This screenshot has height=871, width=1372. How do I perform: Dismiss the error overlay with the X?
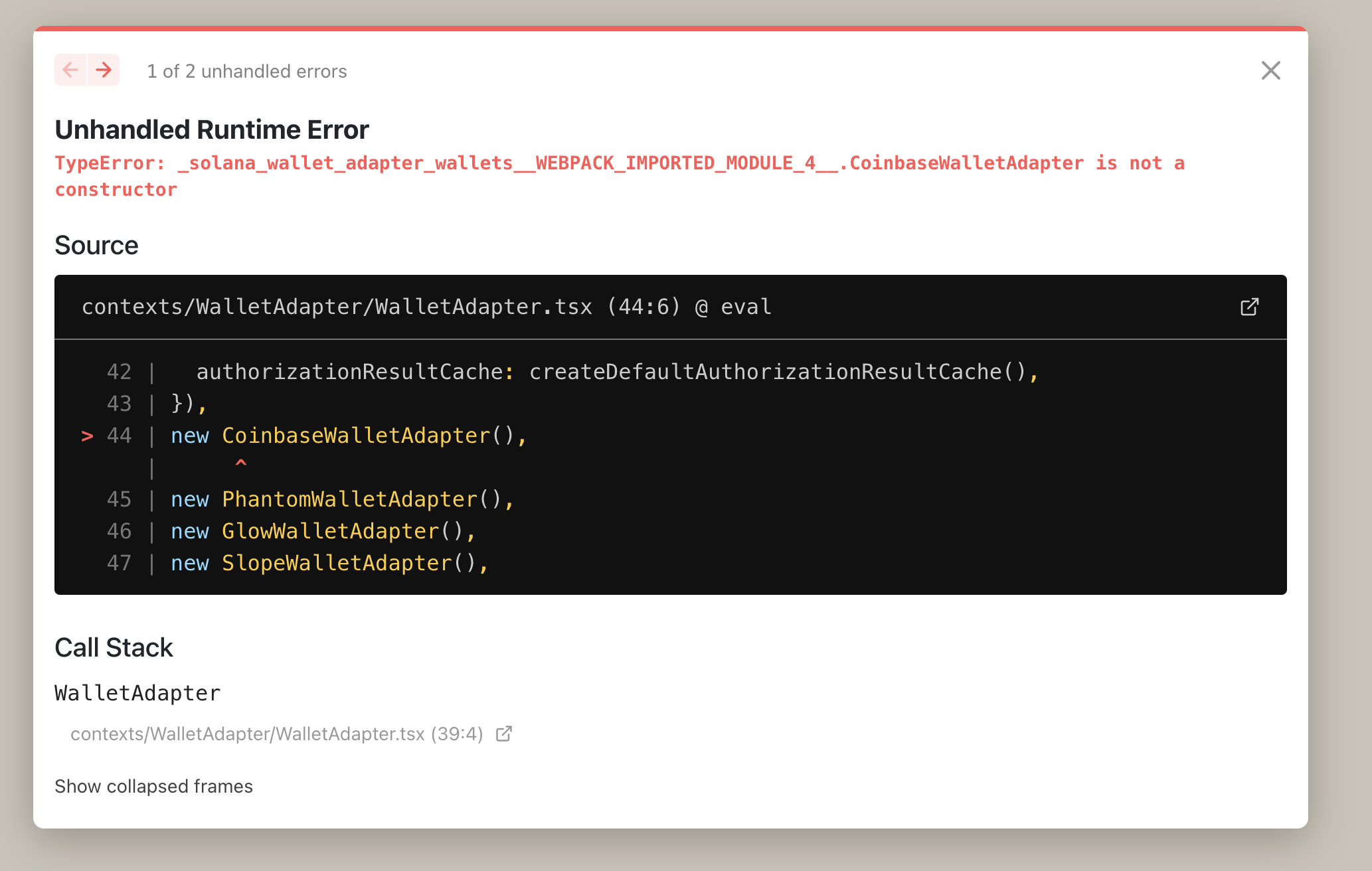click(x=1270, y=70)
